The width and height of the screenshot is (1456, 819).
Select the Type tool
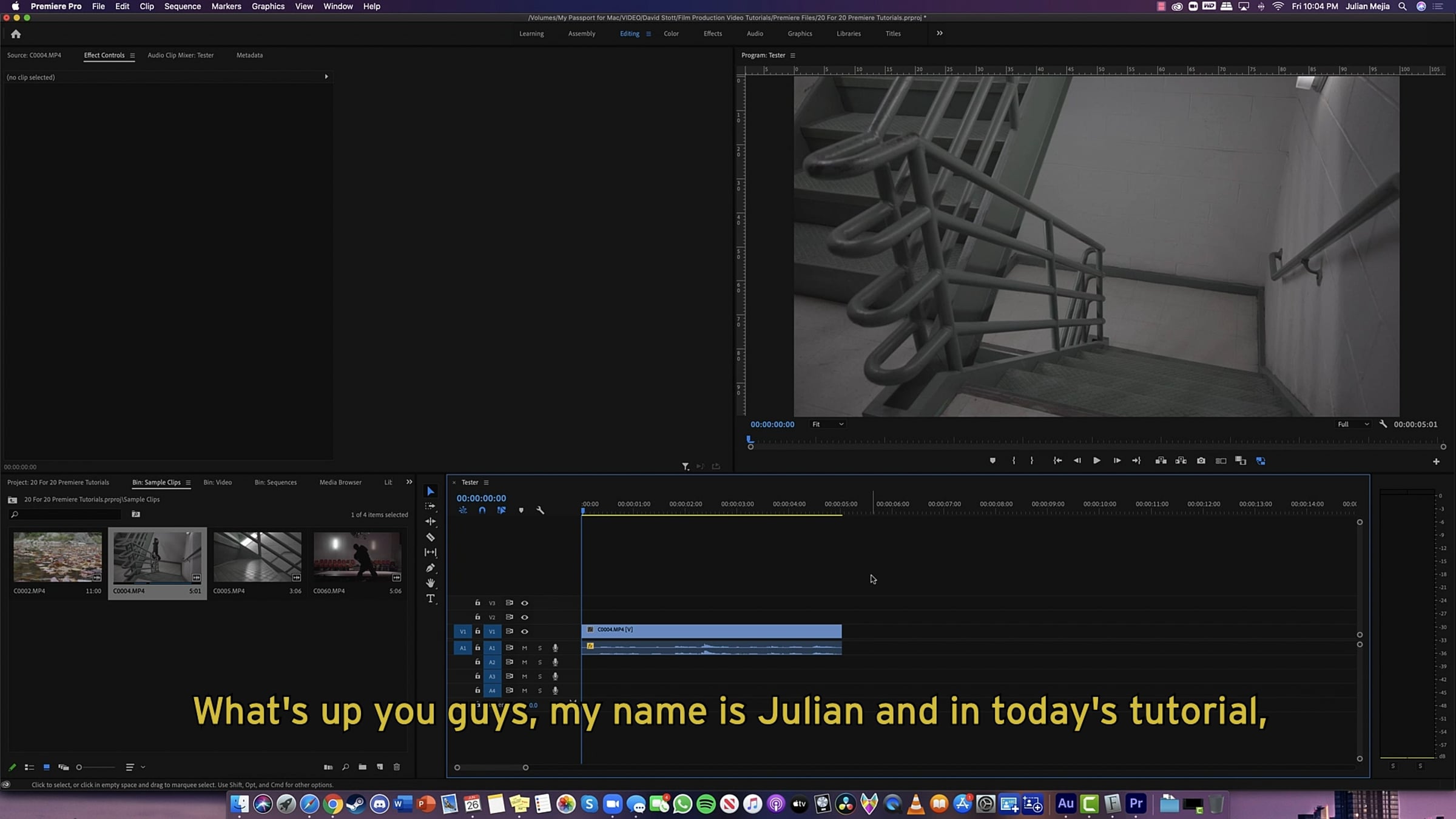click(x=430, y=599)
